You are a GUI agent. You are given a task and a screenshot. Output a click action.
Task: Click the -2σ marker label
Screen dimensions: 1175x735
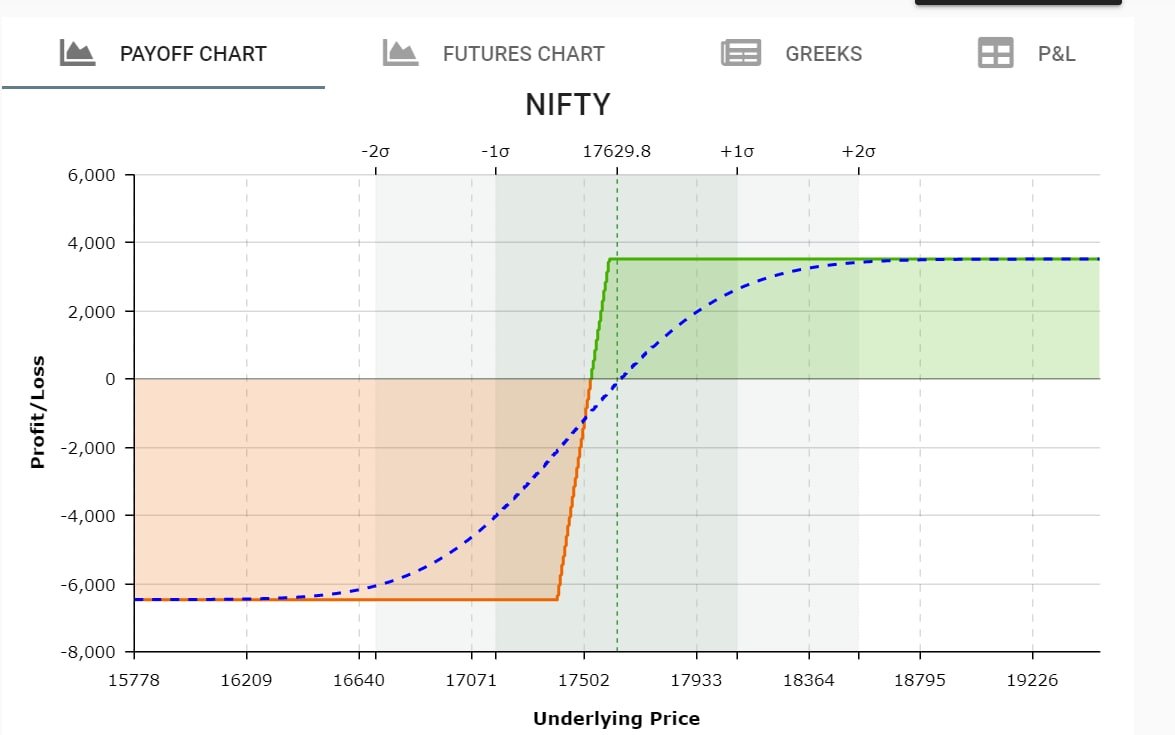375,151
